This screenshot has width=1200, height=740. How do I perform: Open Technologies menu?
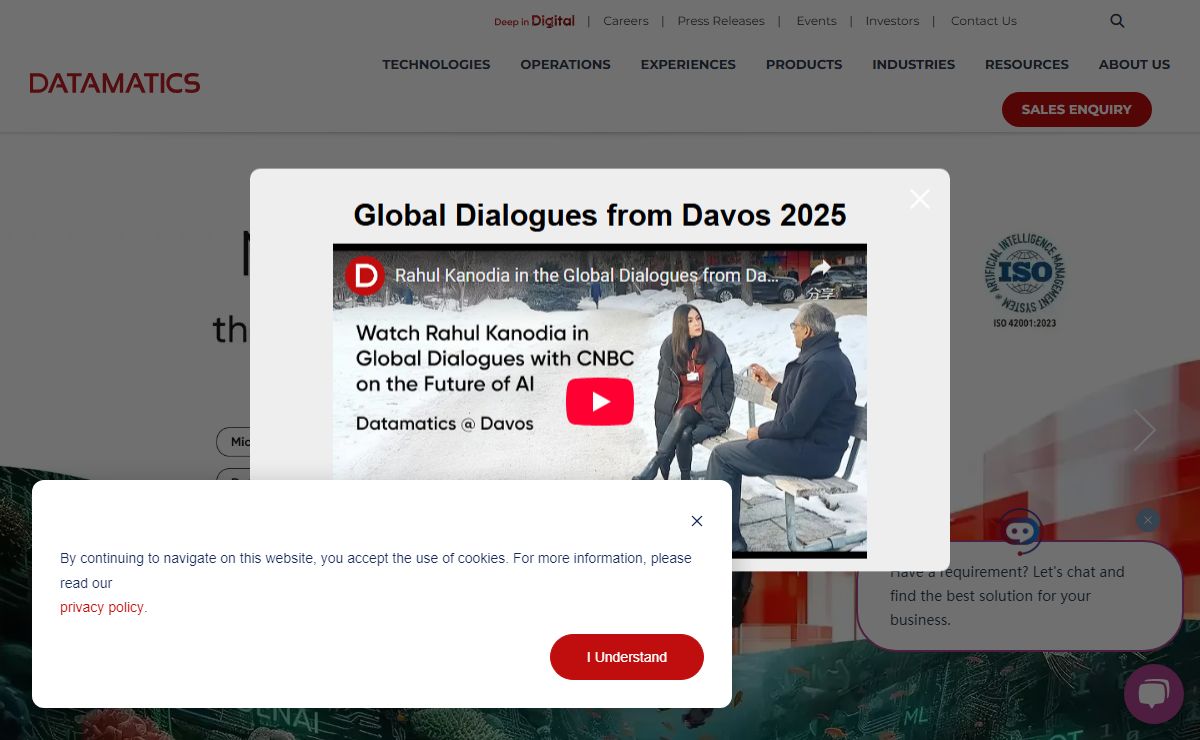(436, 64)
